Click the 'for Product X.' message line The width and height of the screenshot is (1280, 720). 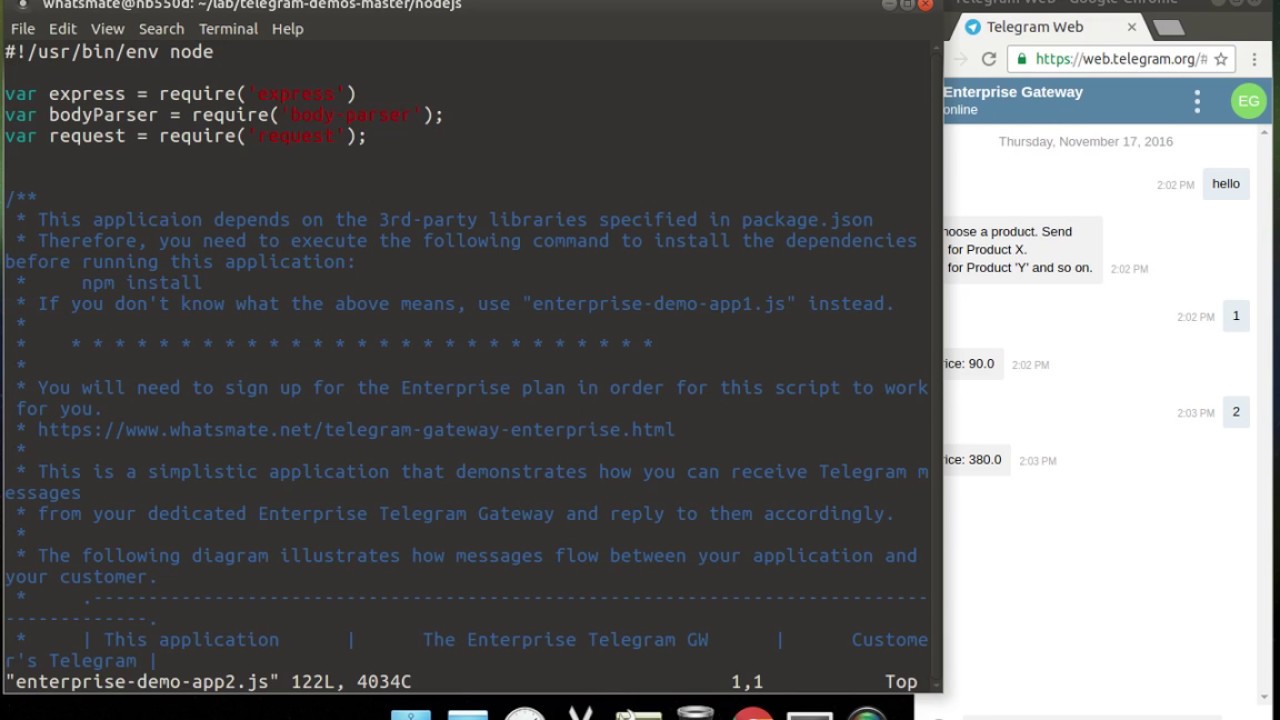(x=987, y=250)
